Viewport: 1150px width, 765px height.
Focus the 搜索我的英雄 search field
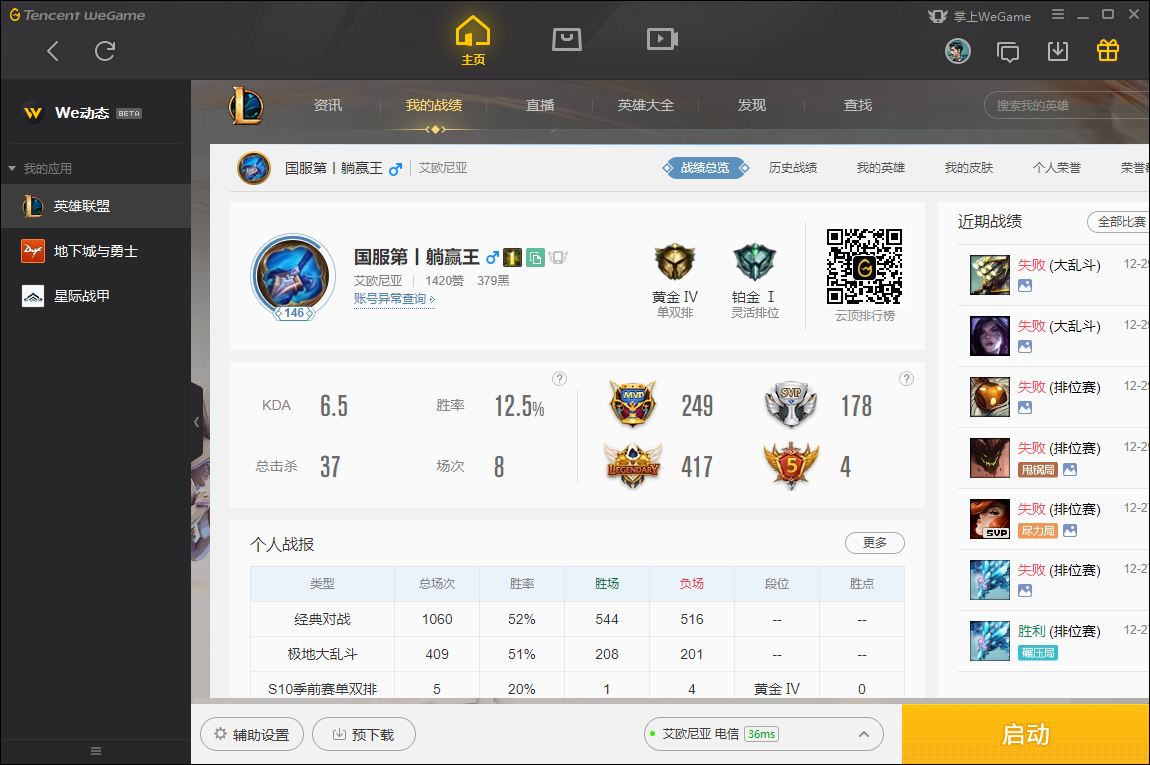coord(1067,106)
